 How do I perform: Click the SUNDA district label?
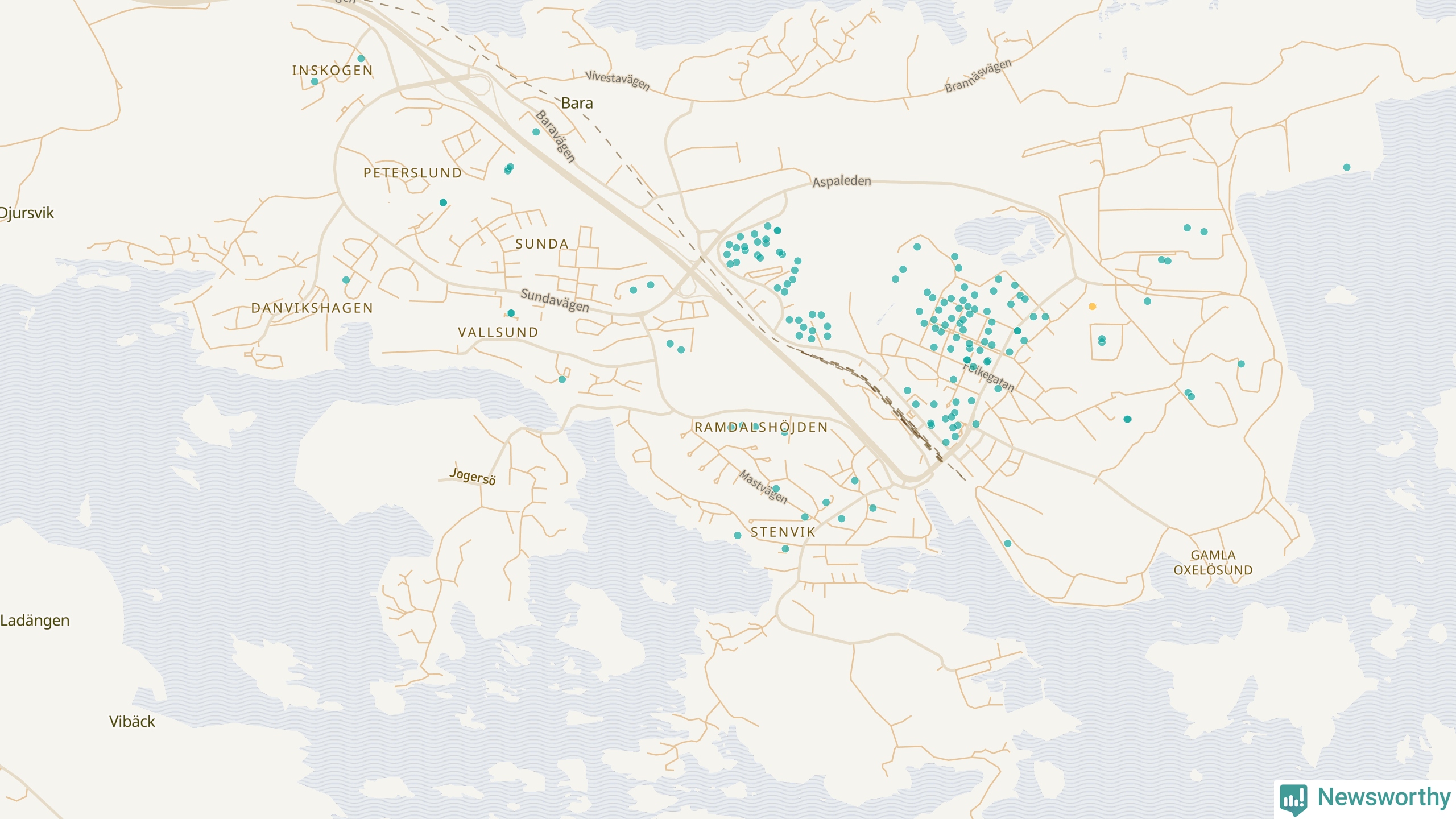coord(541,244)
